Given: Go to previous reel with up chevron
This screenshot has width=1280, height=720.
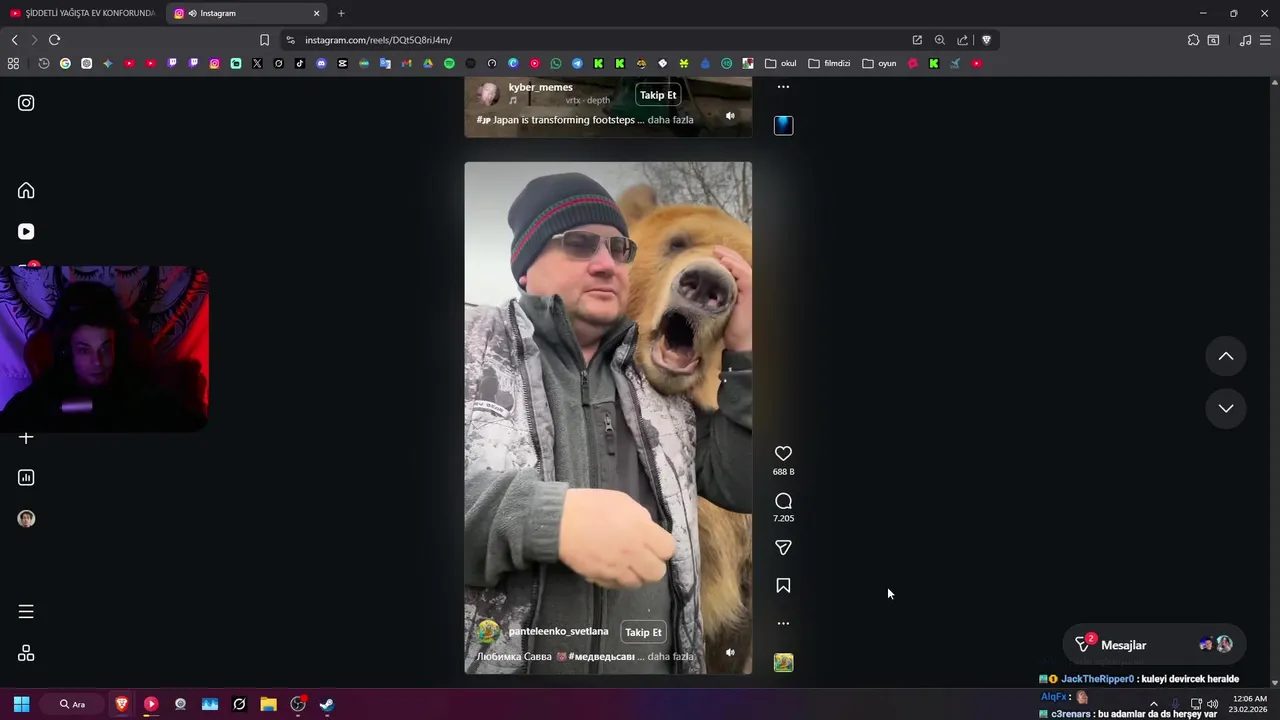Looking at the screenshot, I should coord(1226,357).
